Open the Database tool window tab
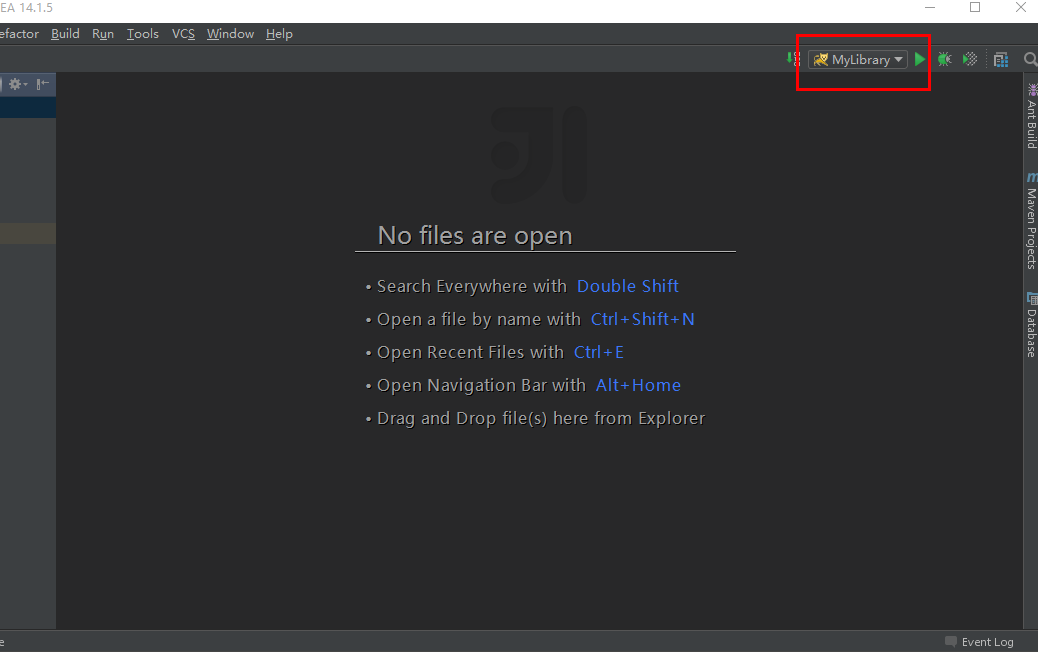This screenshot has width=1038, height=652. 1031,324
